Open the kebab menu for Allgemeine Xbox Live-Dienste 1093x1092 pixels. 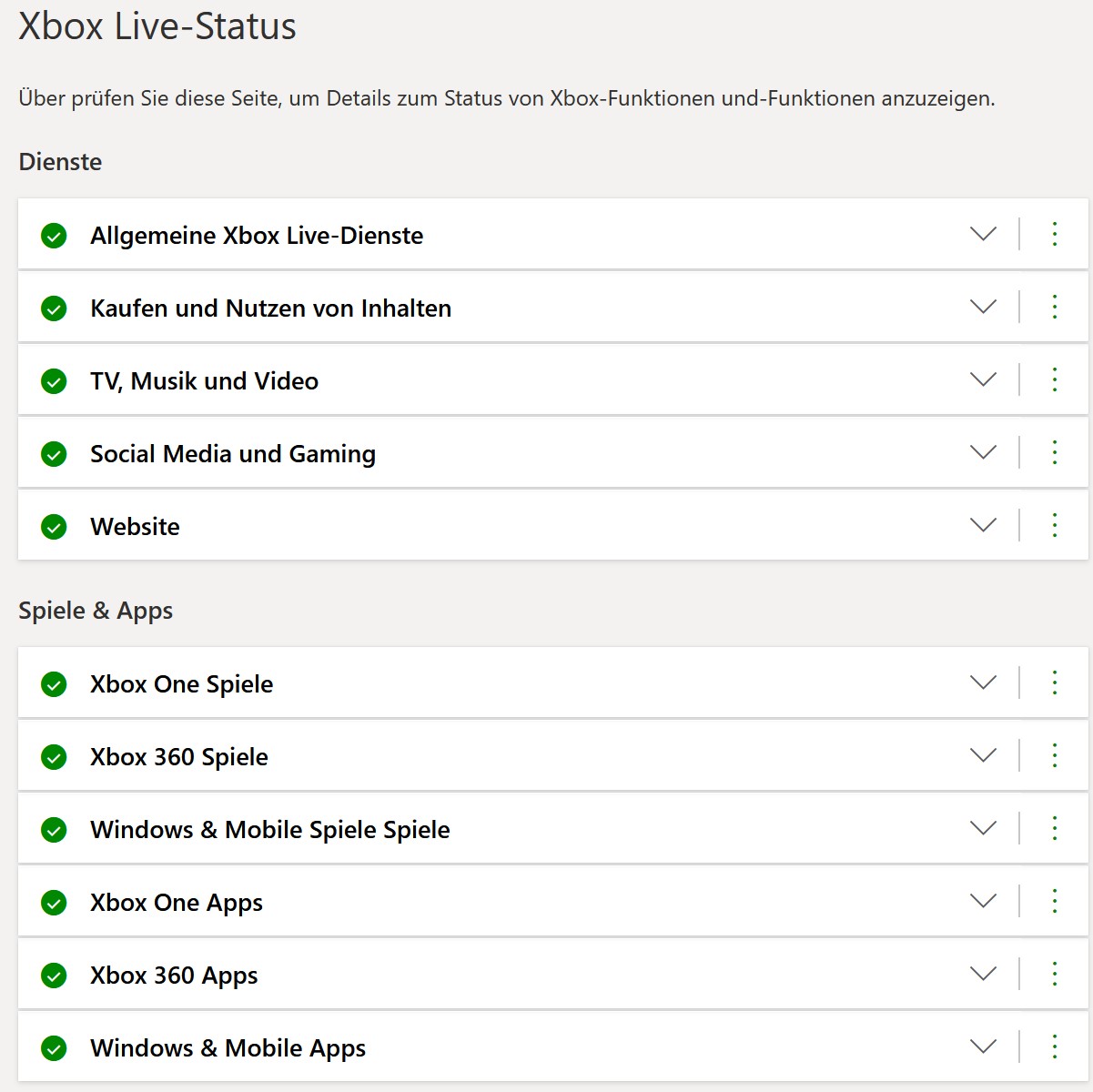tap(1054, 234)
